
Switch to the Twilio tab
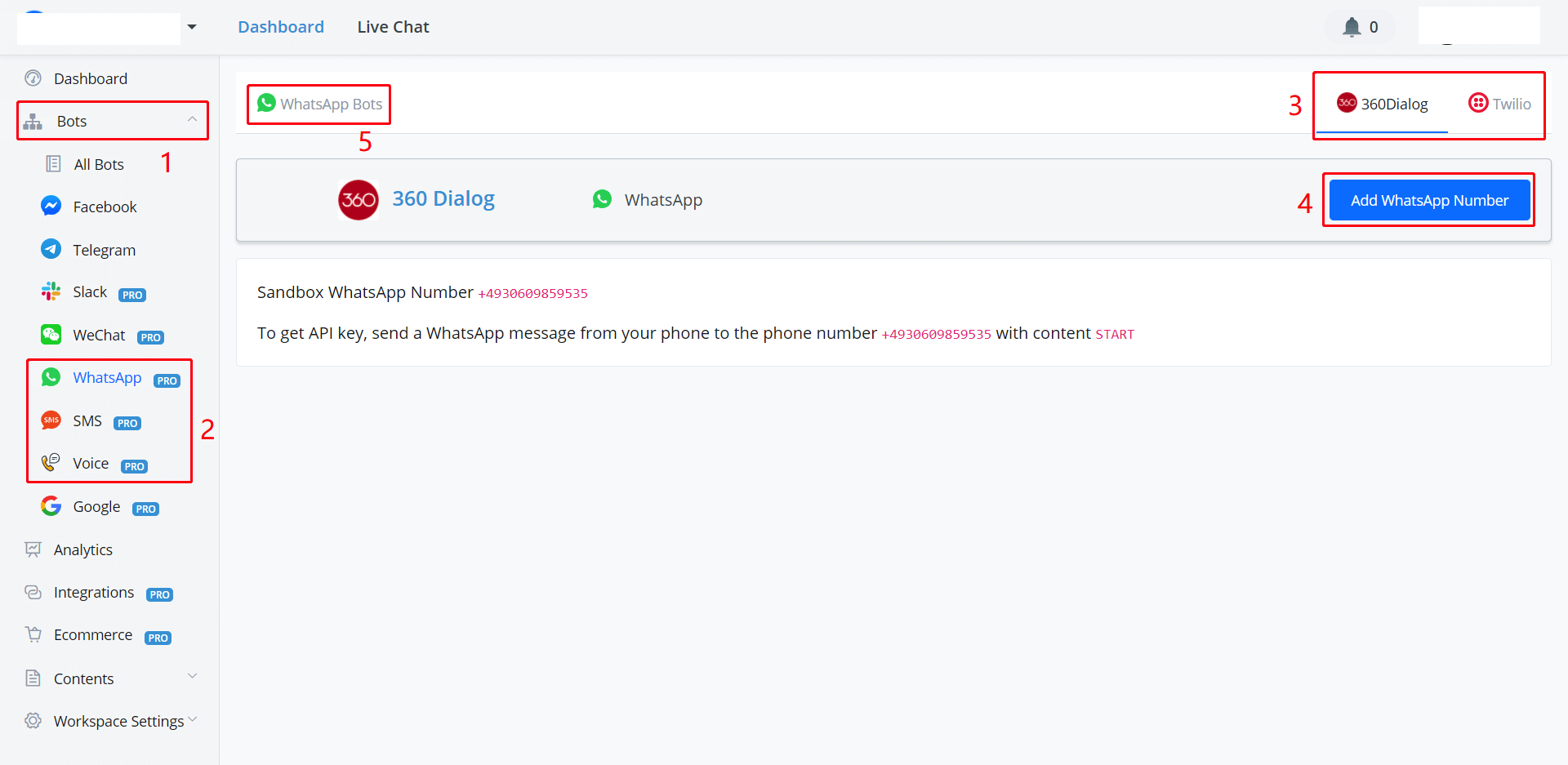(x=1499, y=104)
